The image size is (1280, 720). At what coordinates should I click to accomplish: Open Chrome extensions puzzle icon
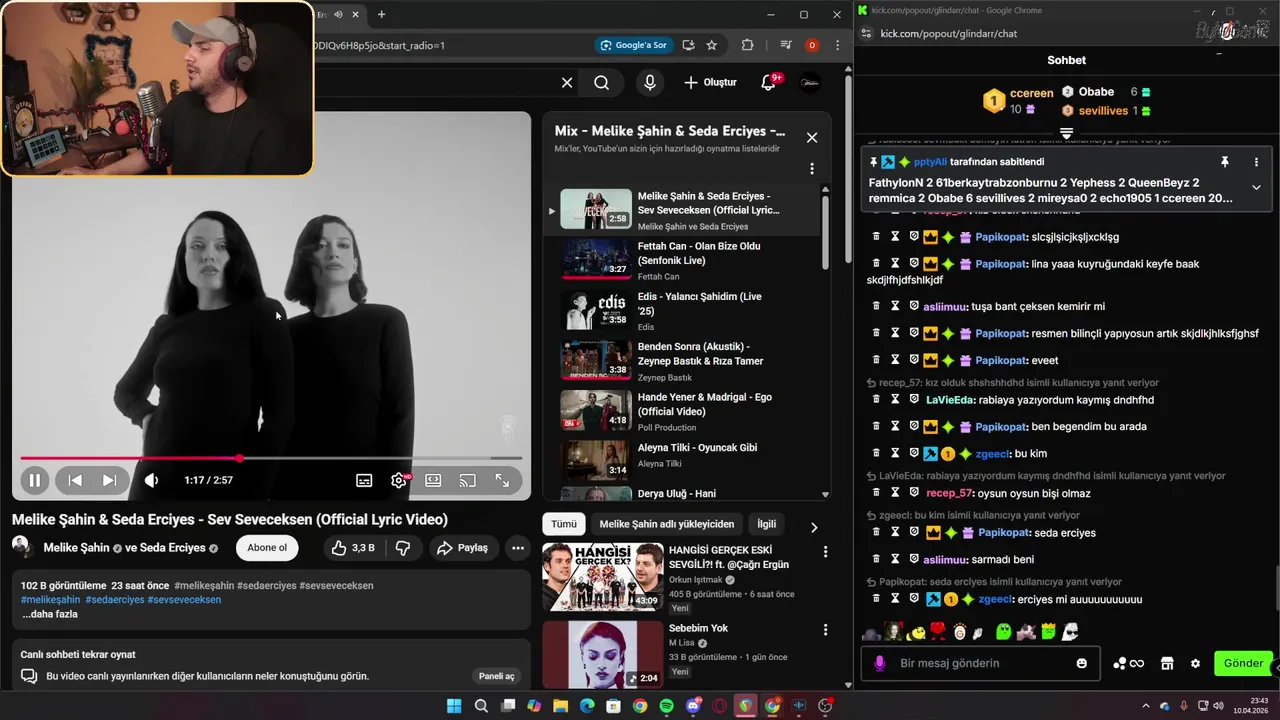pyautogui.click(x=747, y=45)
